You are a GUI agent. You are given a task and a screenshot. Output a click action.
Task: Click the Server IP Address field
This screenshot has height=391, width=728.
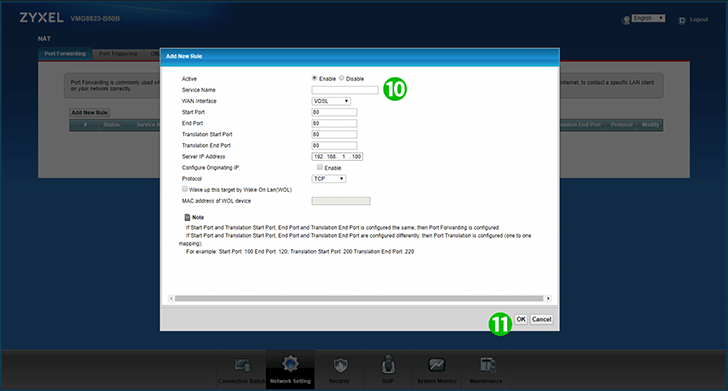(x=337, y=156)
